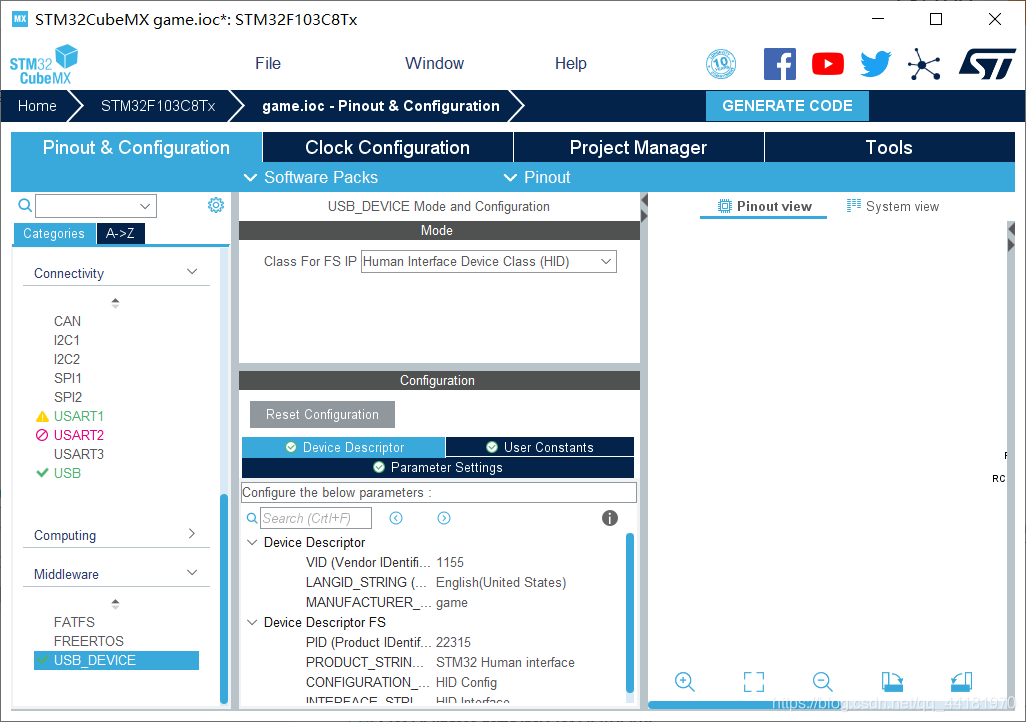Collapse the Middleware category
Image resolution: width=1026 pixels, height=722 pixels.
[192, 573]
